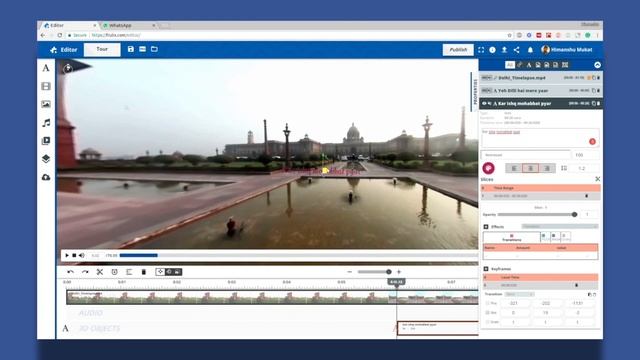Close the Slices section with X icon
This screenshot has width=640, height=360.
pyautogui.click(x=598, y=179)
